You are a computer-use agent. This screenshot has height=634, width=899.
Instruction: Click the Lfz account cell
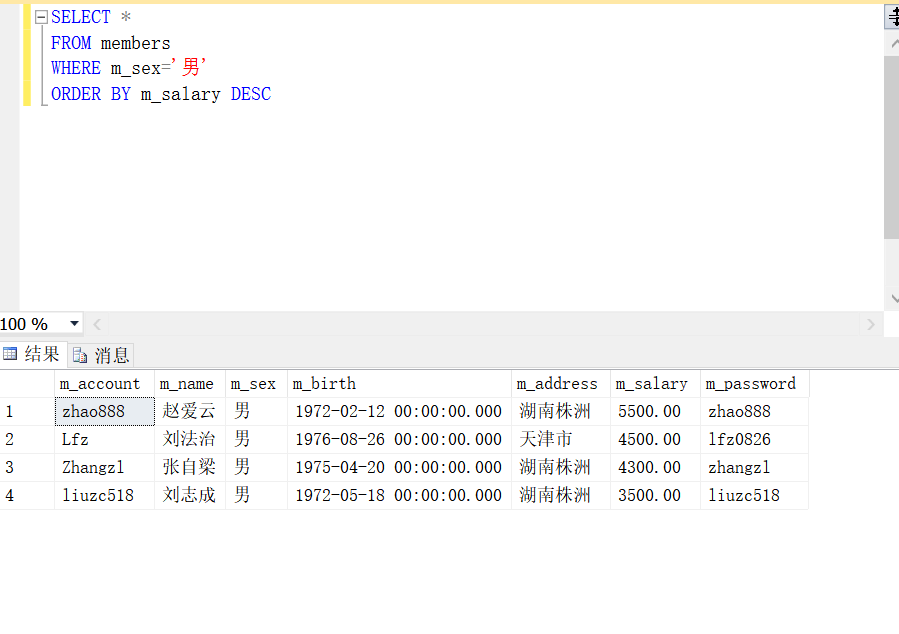[x=104, y=440]
